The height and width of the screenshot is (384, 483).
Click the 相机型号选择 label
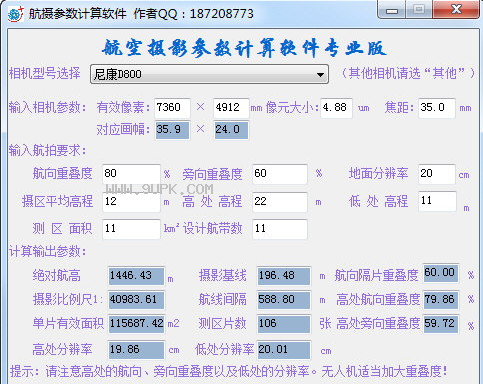point(45,73)
